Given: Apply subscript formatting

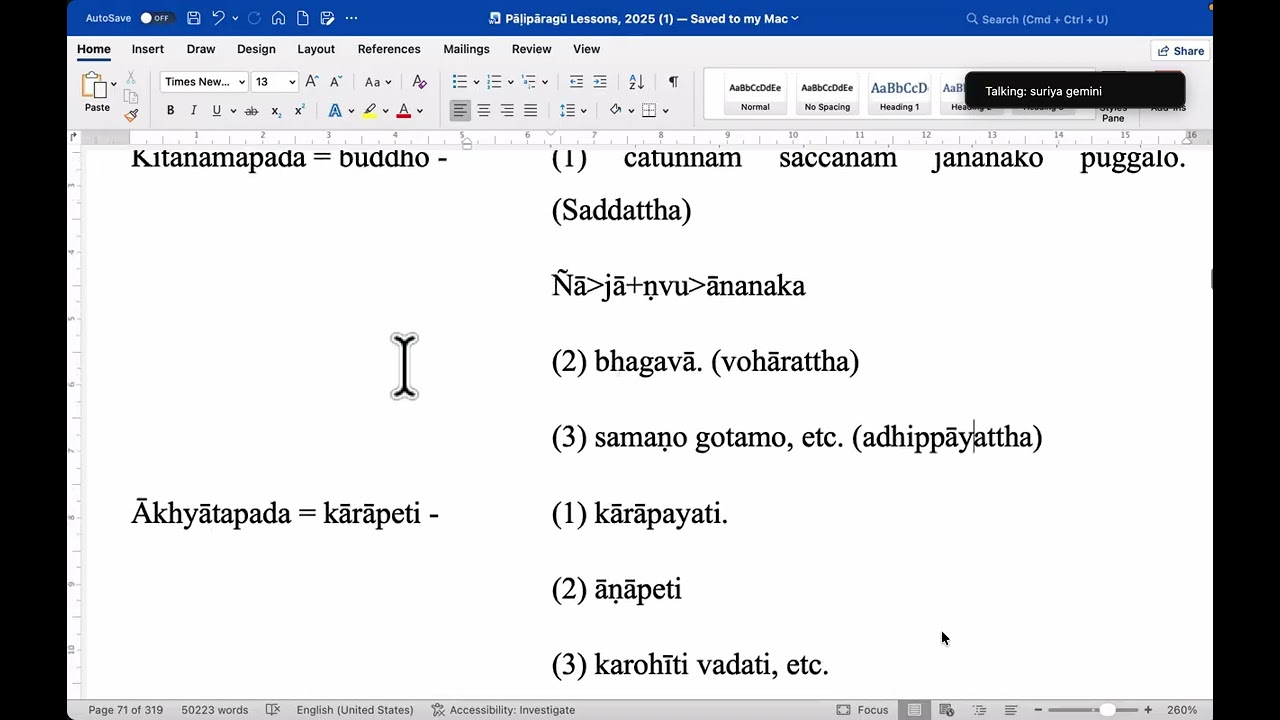Looking at the screenshot, I should point(276,110).
